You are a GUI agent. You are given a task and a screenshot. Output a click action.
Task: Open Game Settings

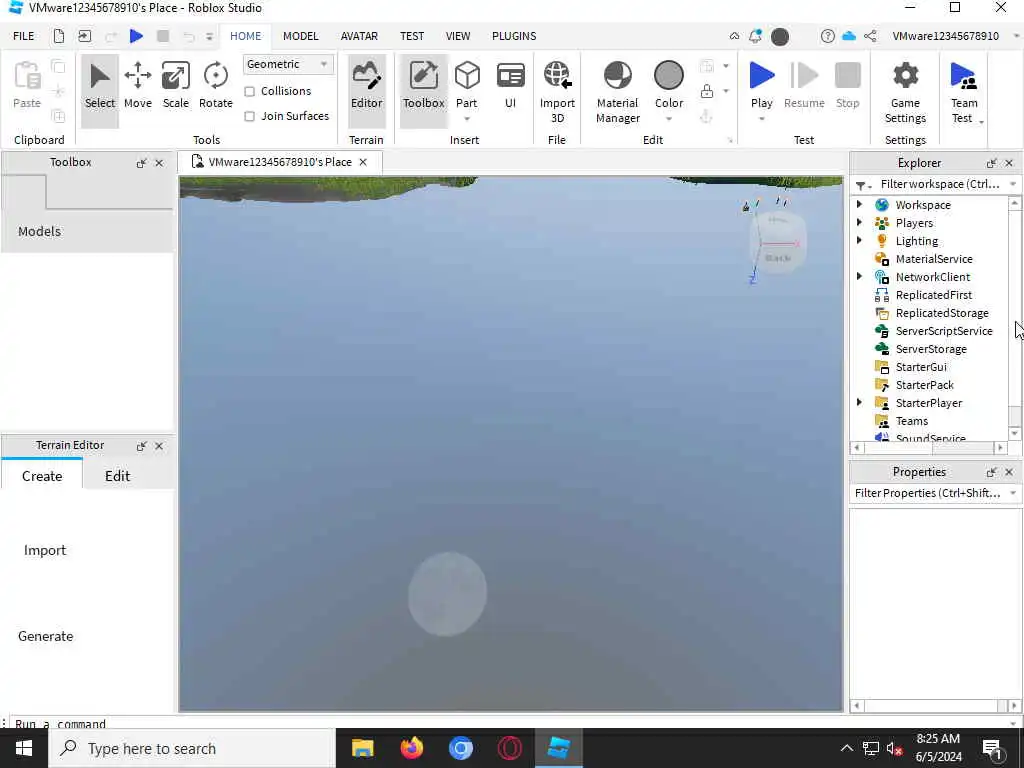pyautogui.click(x=905, y=91)
